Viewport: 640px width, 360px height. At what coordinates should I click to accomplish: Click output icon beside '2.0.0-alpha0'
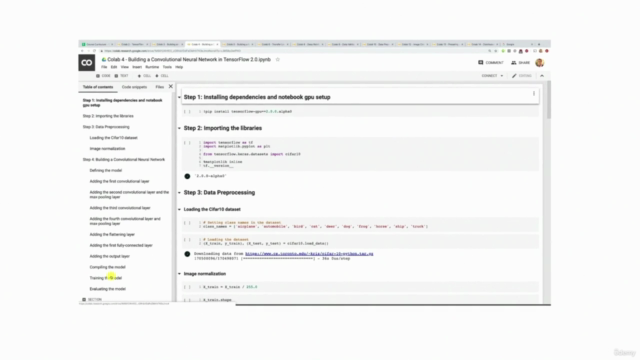pyautogui.click(x=187, y=176)
